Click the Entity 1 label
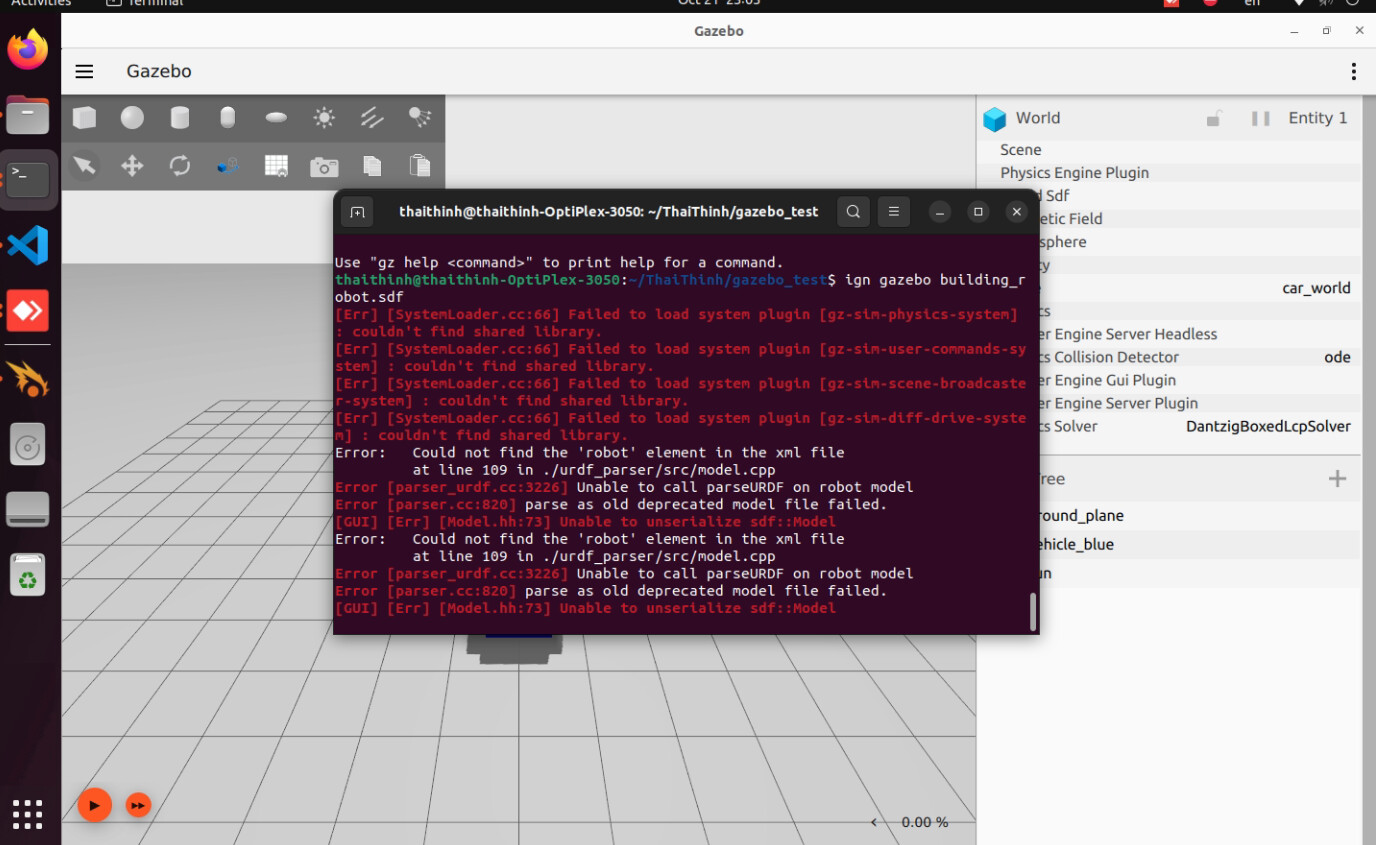Image resolution: width=1376 pixels, height=845 pixels. coord(1317,118)
